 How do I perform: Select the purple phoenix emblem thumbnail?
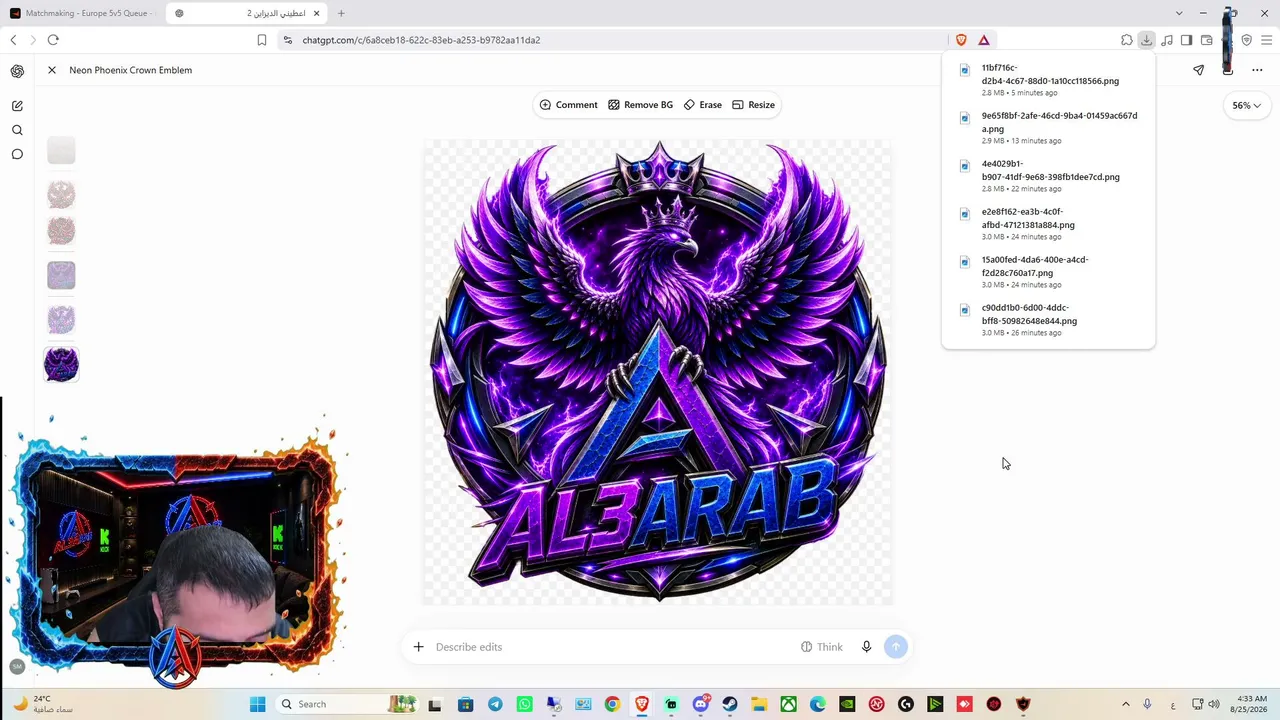click(x=61, y=364)
